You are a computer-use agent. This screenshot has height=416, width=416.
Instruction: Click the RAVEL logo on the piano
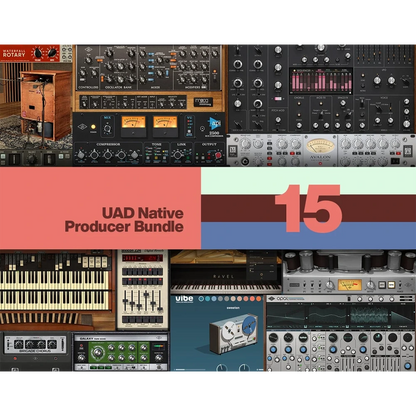pyautogui.click(x=224, y=276)
